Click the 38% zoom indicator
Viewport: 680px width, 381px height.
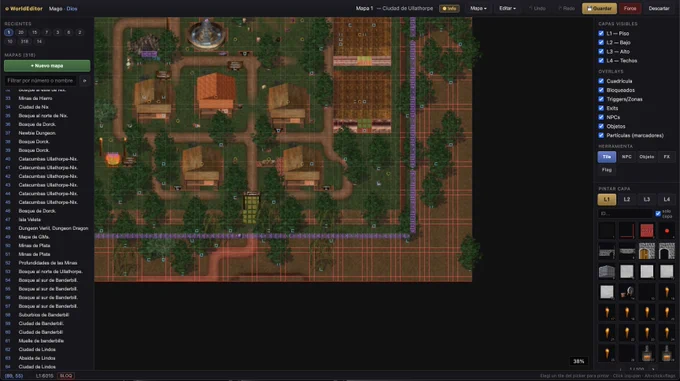tap(579, 361)
